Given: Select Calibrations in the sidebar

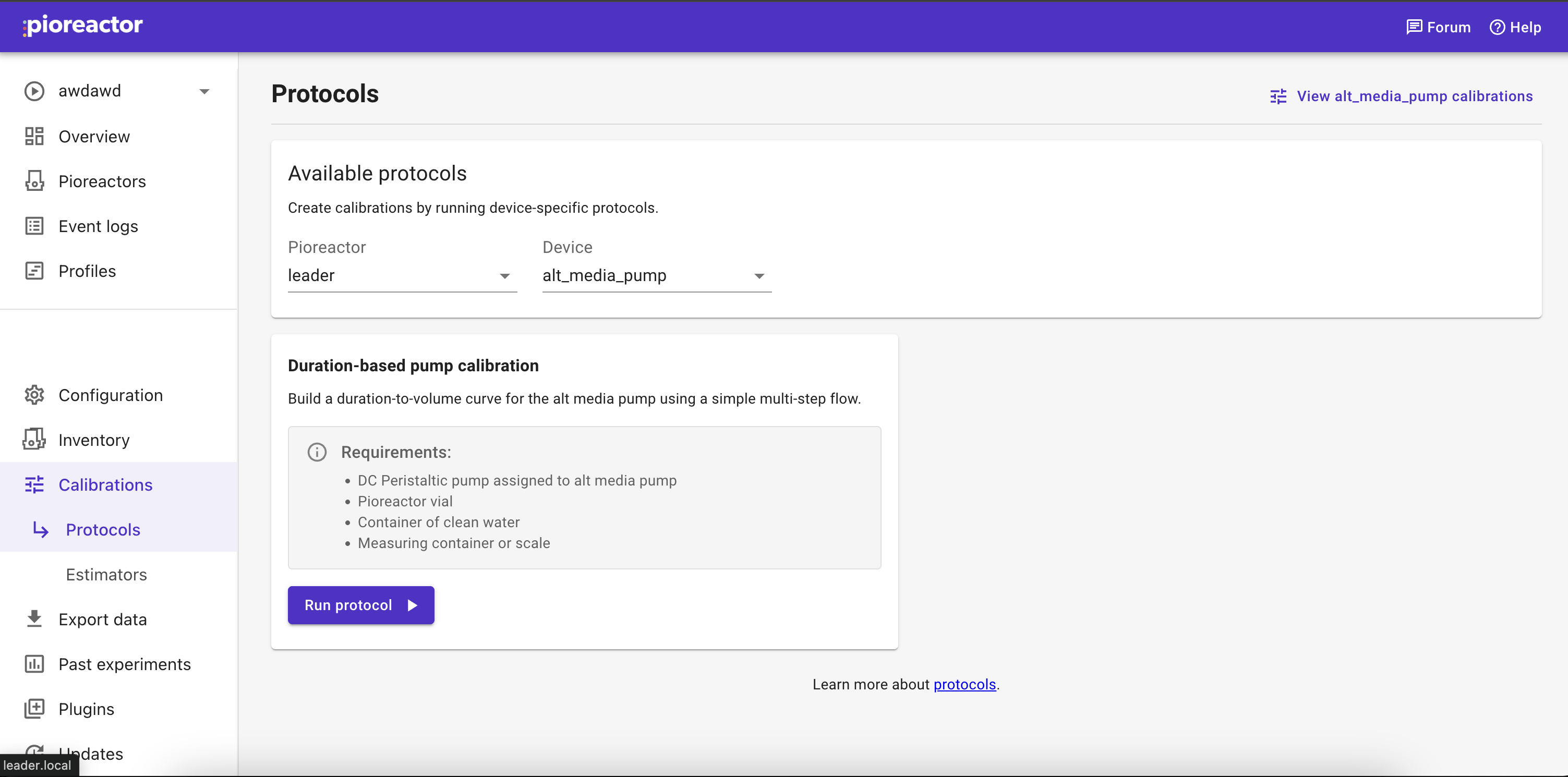Looking at the screenshot, I should [x=105, y=485].
